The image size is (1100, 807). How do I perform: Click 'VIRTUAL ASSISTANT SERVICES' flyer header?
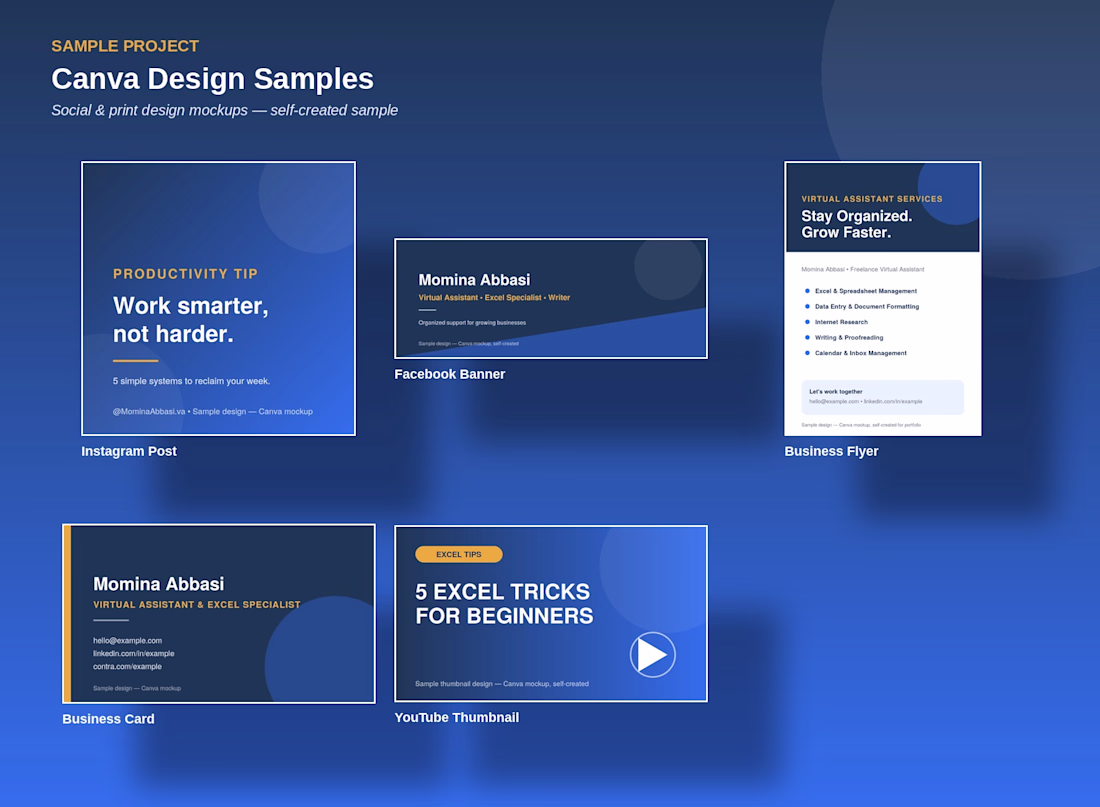[x=872, y=199]
